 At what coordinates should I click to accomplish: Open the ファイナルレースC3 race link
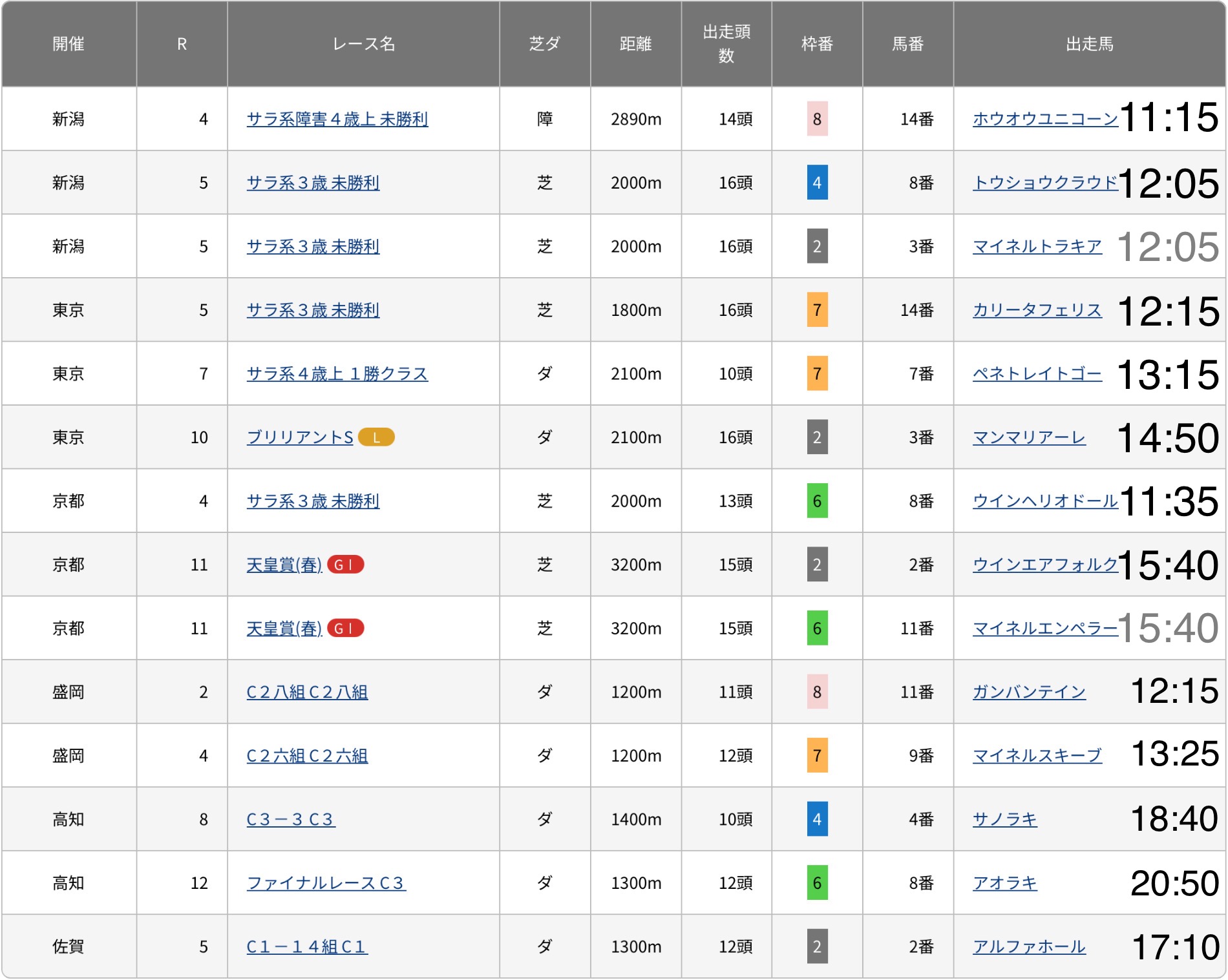point(326,882)
